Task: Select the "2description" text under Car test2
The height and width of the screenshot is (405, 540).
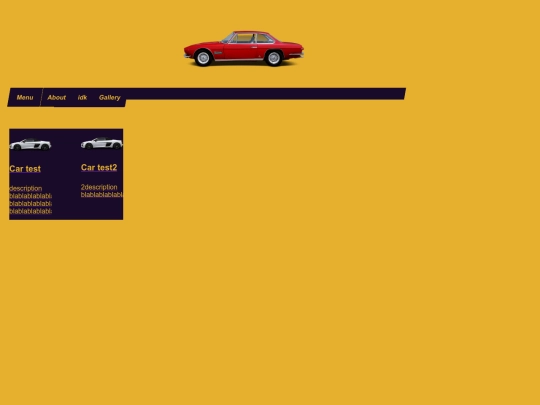Action: click(99, 187)
